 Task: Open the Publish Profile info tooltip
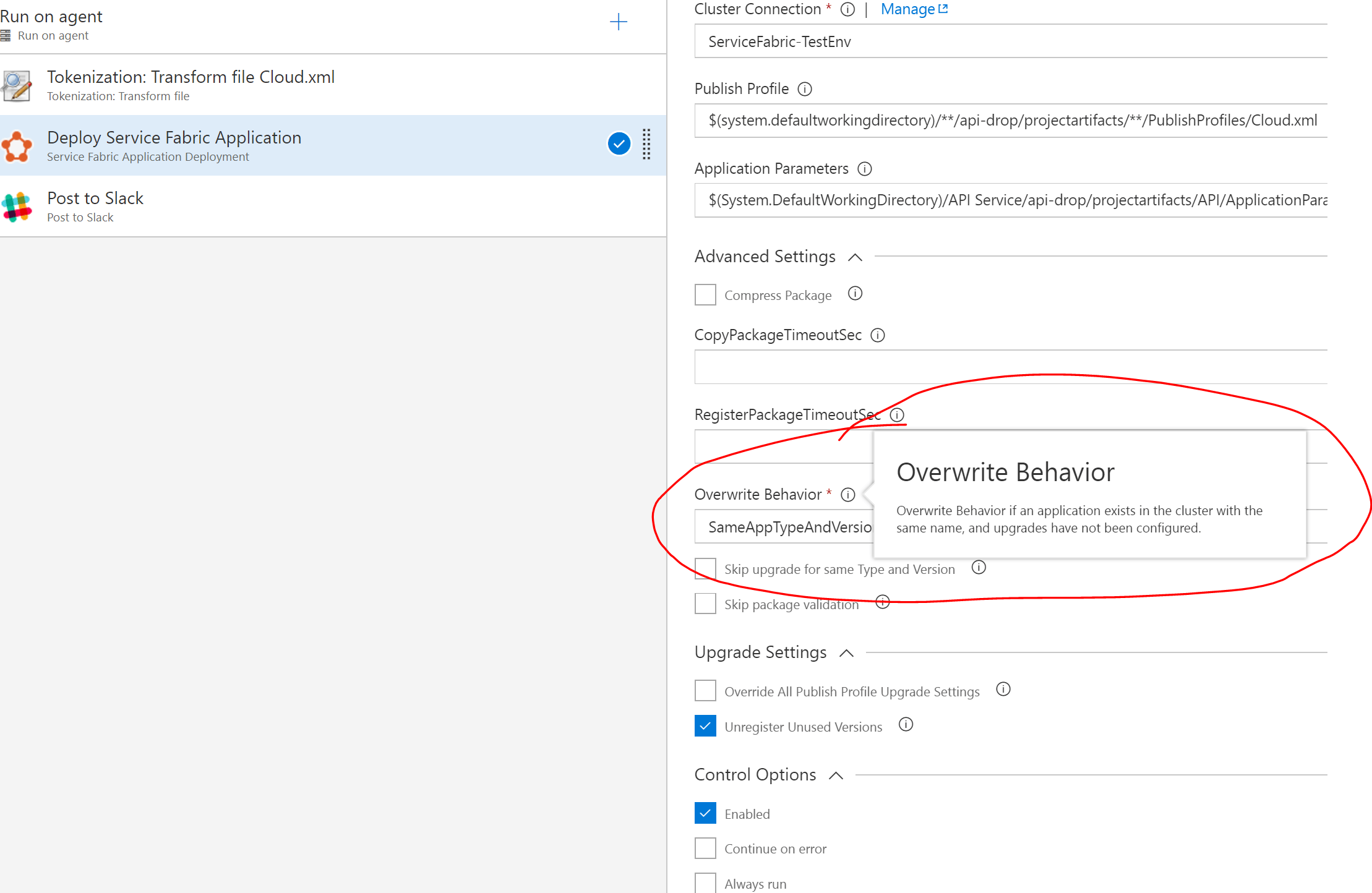[805, 89]
